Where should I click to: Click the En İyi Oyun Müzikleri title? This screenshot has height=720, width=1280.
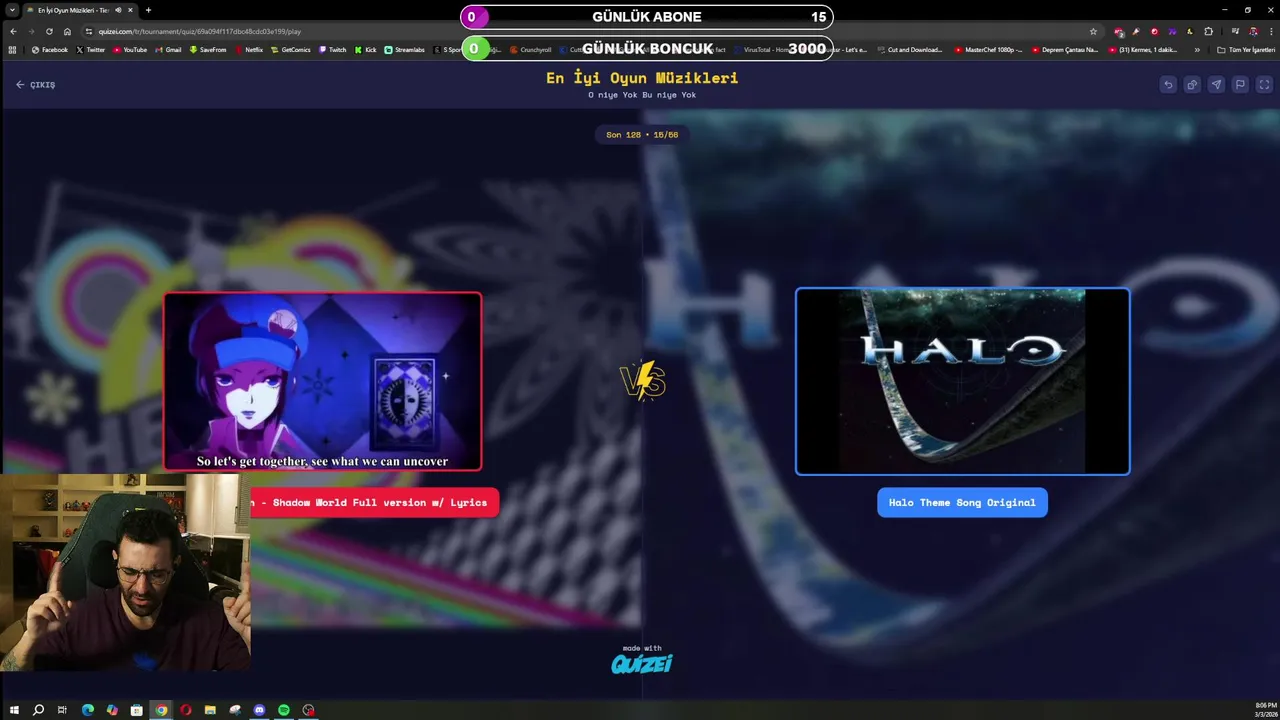[642, 78]
